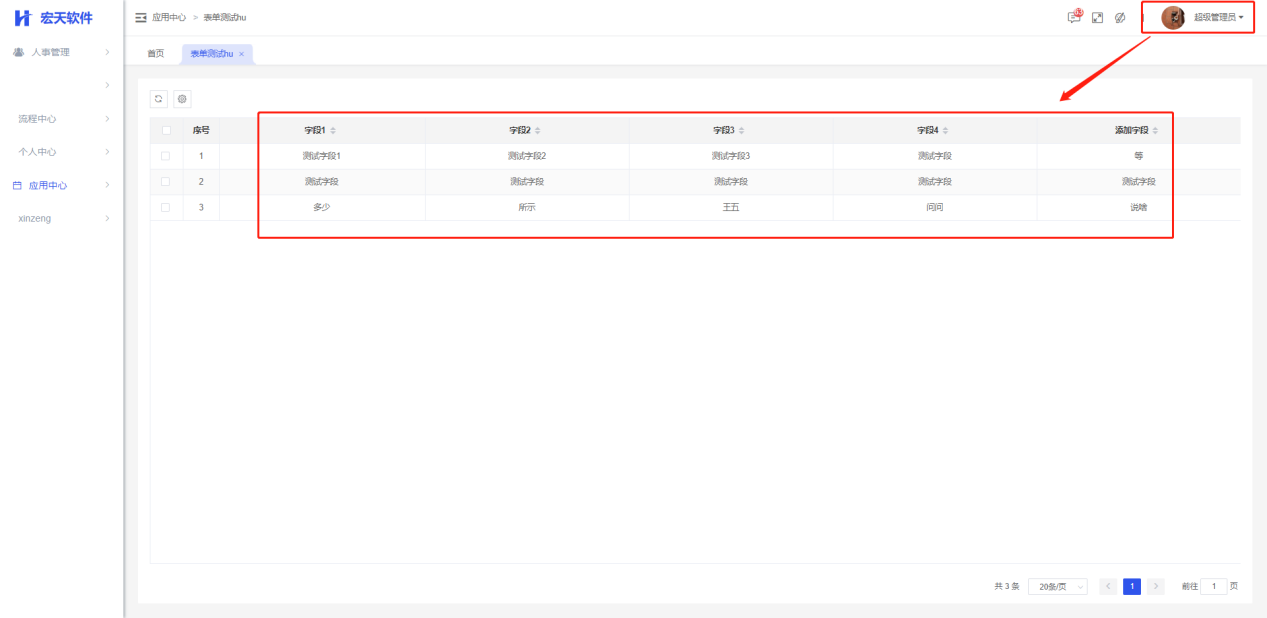The height and width of the screenshot is (618, 1267).
Task: Open the 20条/页 page size dropdown
Action: pos(1057,586)
